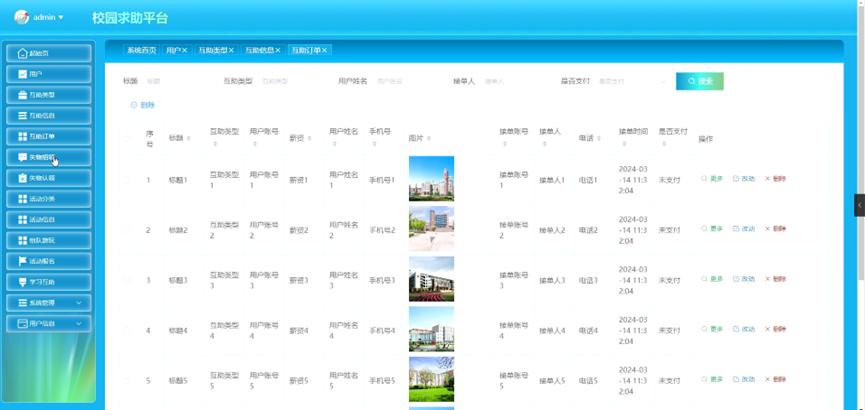
Task: Click the 改动 edit icon in row 2
Action: 736,228
